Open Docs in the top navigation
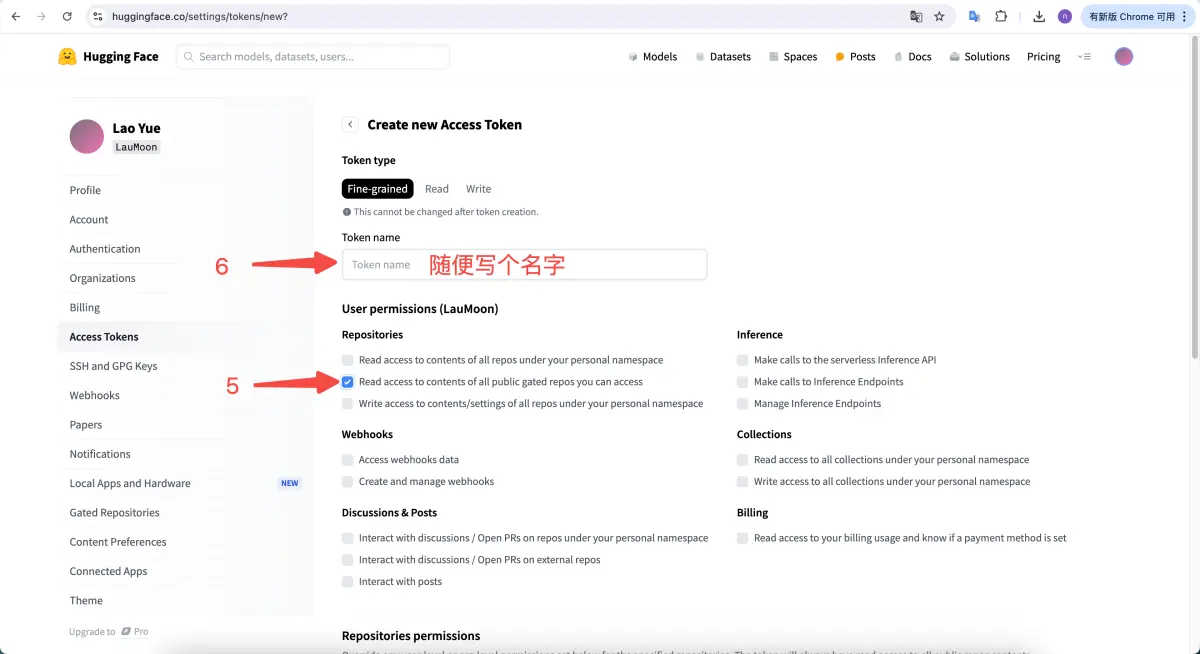This screenshot has width=1200, height=654. (x=913, y=57)
